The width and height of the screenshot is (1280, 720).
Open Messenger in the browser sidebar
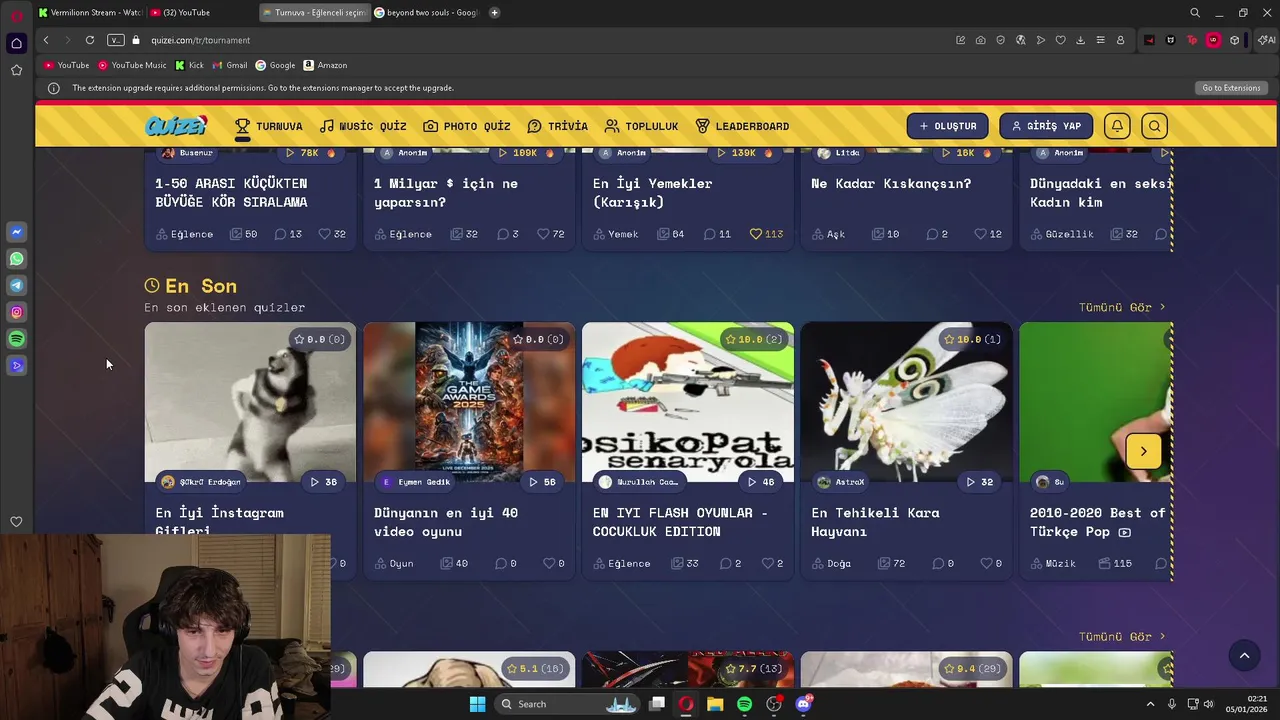(16, 232)
